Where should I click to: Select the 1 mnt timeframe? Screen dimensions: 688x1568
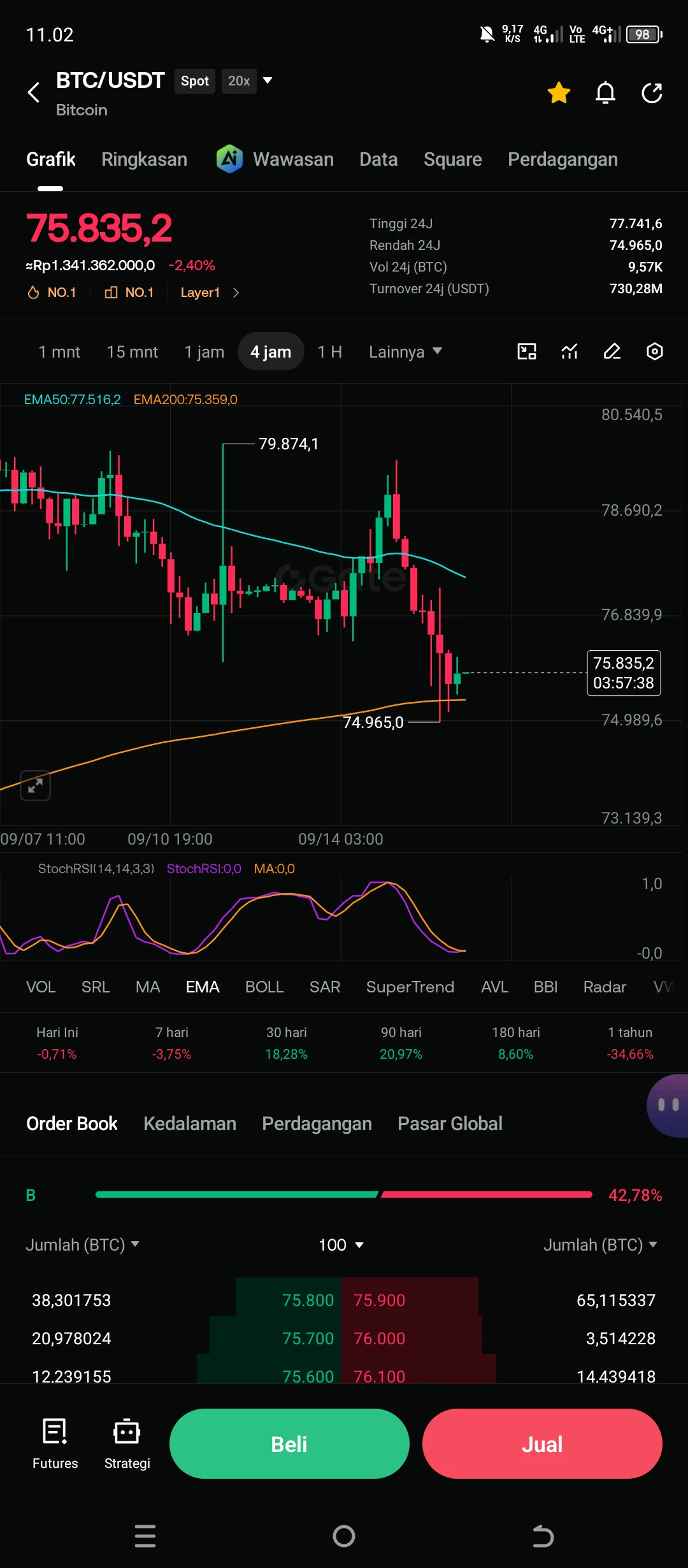coord(59,352)
